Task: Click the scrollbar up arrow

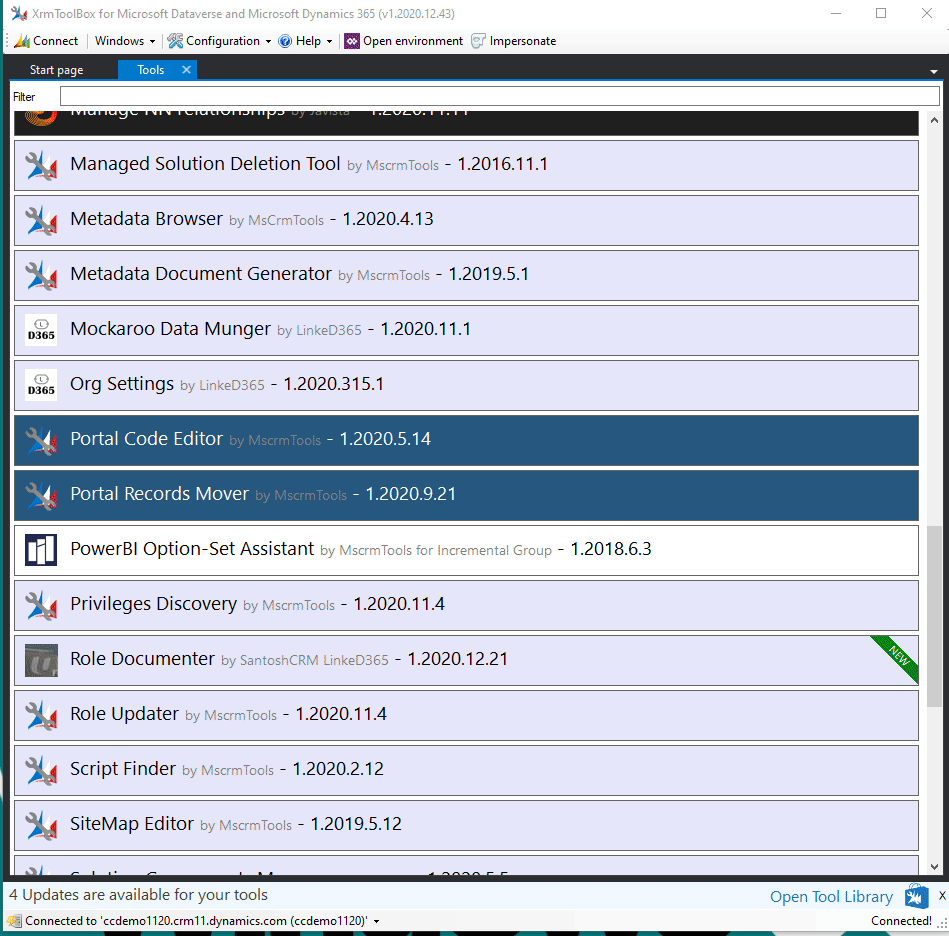Action: (x=934, y=120)
